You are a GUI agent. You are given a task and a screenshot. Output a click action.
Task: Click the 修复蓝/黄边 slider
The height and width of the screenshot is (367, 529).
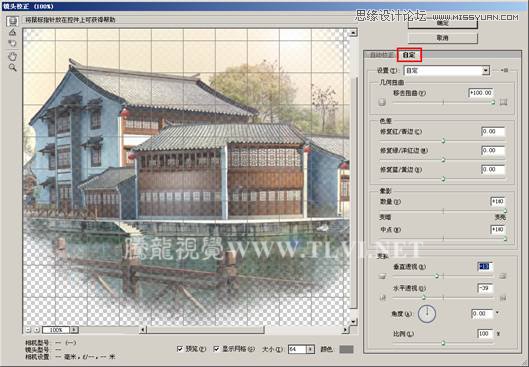point(443,179)
